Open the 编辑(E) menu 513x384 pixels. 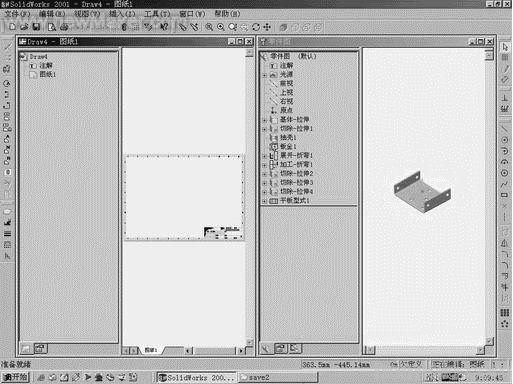coord(52,14)
